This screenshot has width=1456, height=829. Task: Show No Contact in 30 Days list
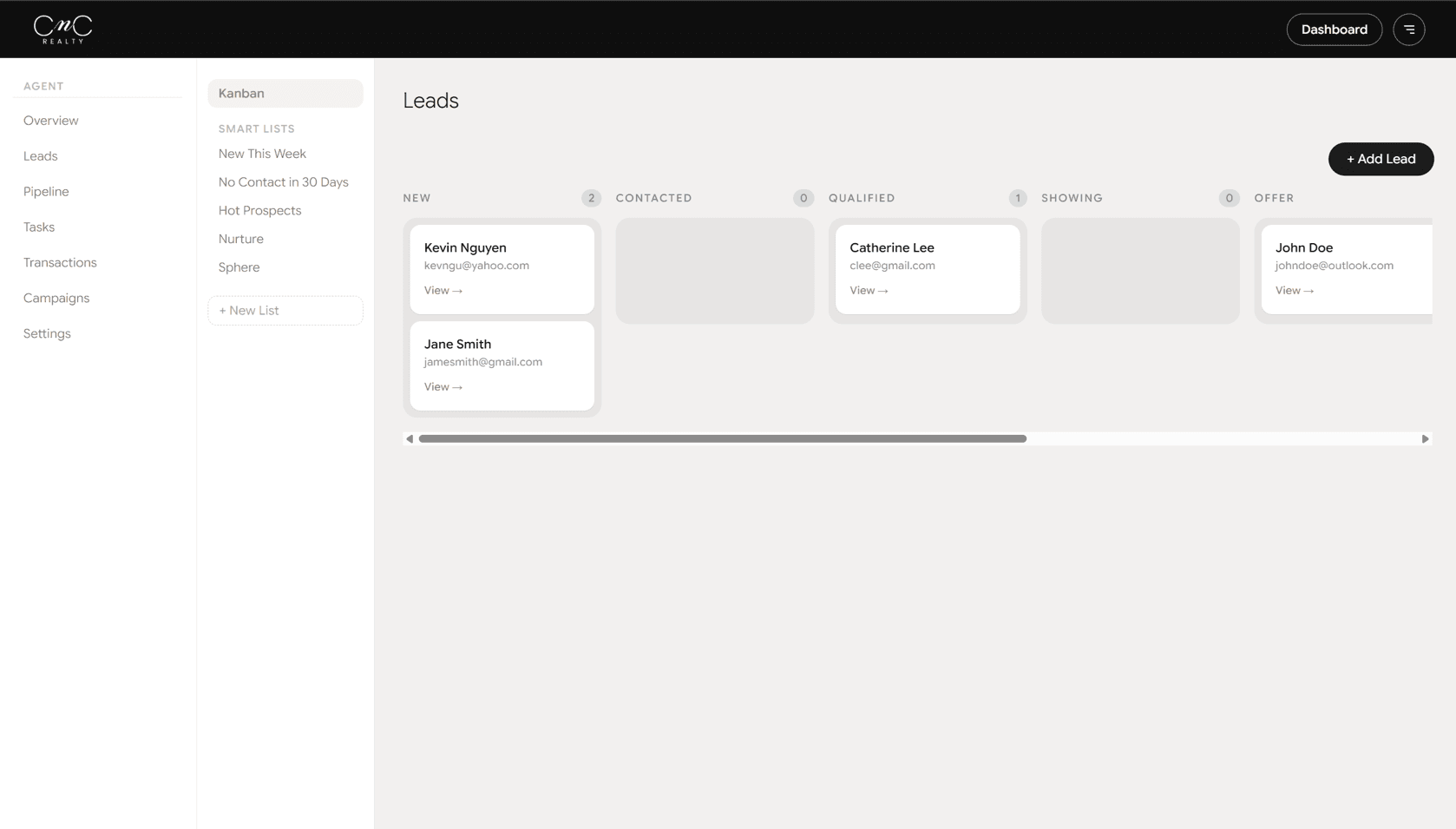pyautogui.click(x=284, y=182)
